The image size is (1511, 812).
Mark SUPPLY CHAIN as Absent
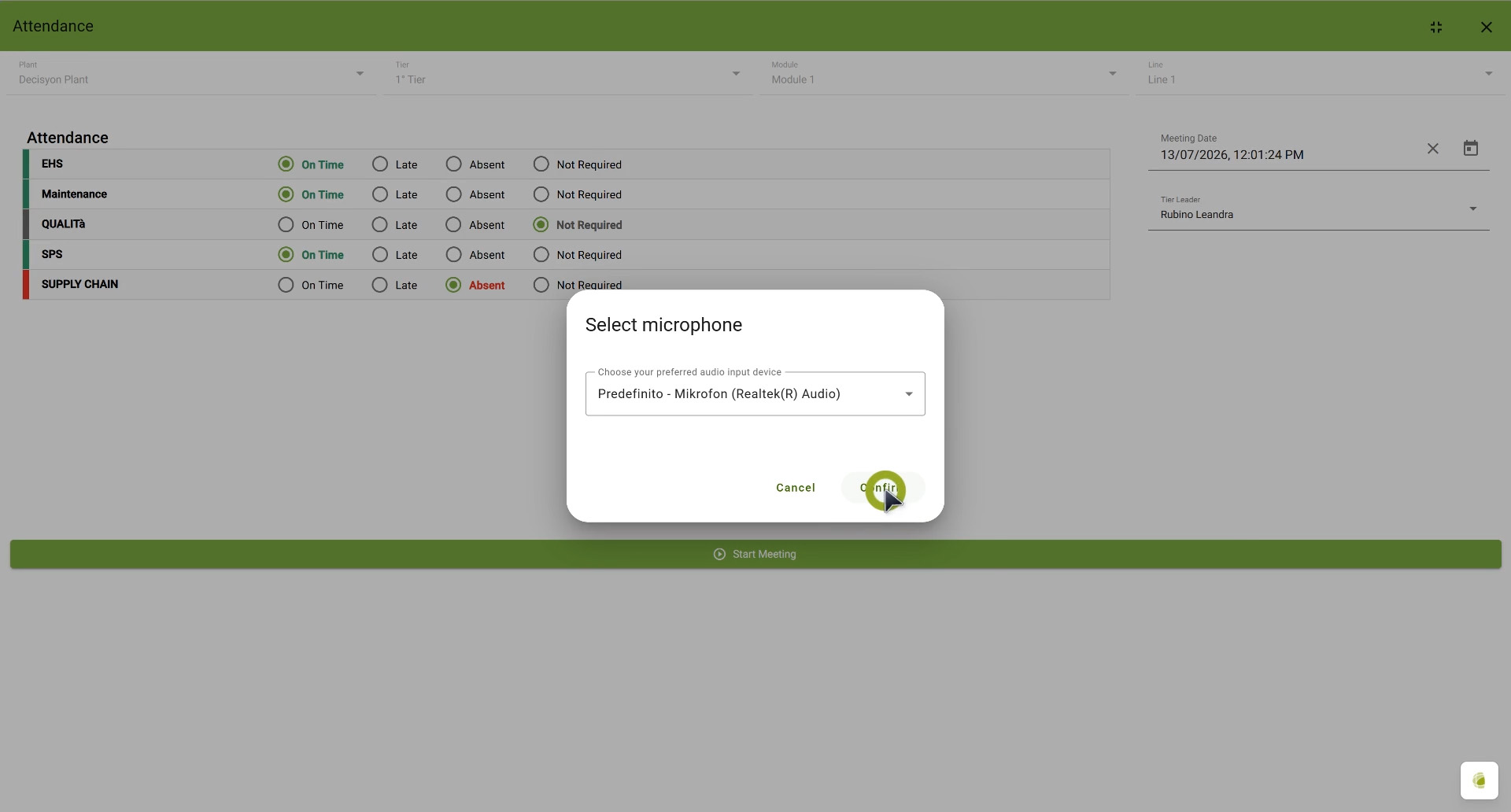(453, 285)
